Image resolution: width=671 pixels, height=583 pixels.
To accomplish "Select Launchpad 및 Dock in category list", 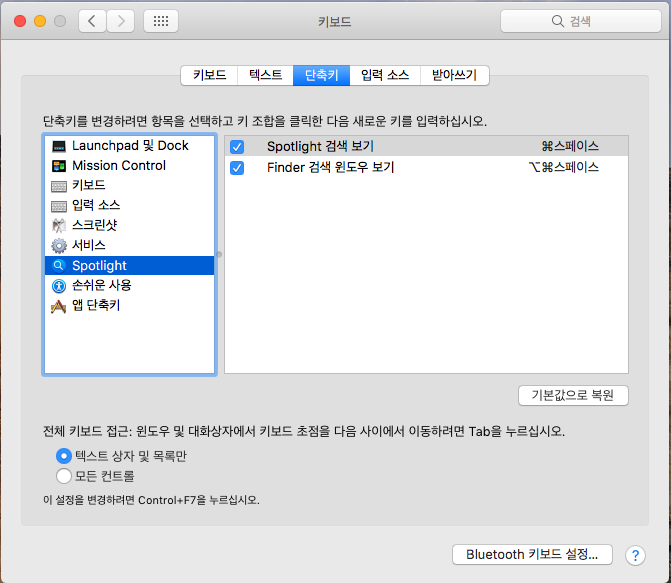I will click(129, 146).
